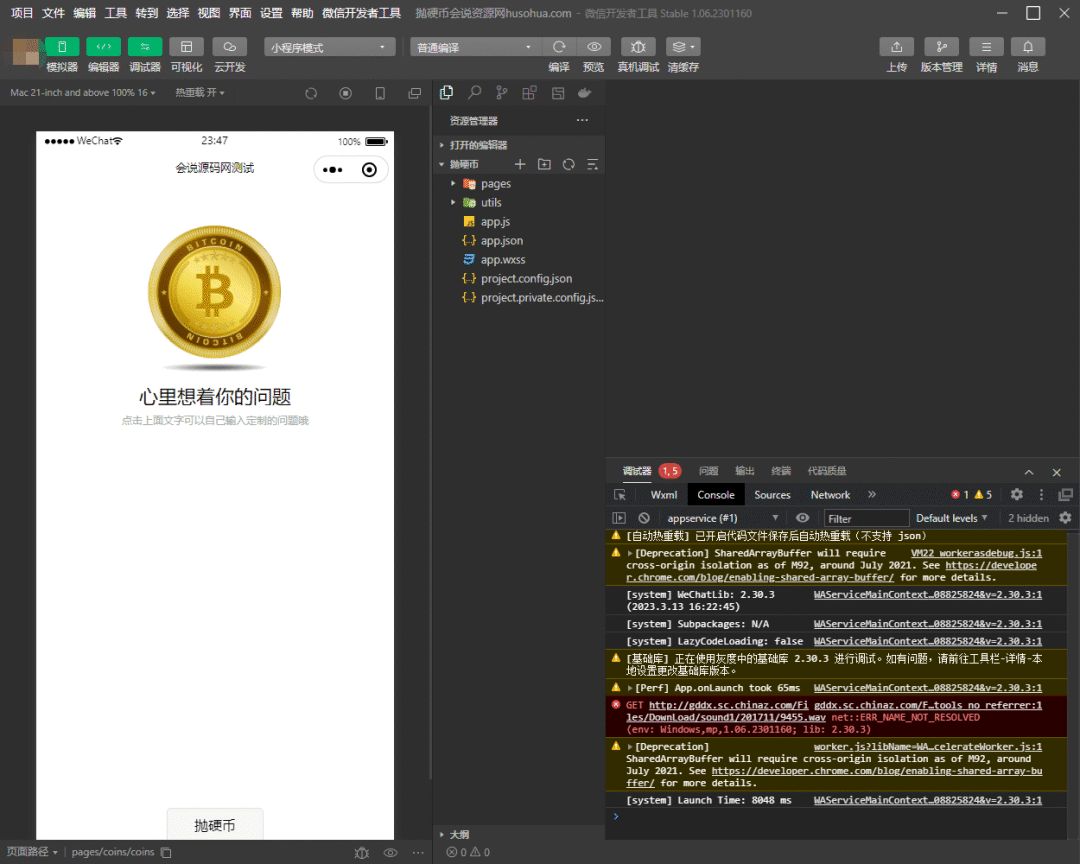Open the 文件 menu
This screenshot has width=1080, height=864.
tap(53, 13)
